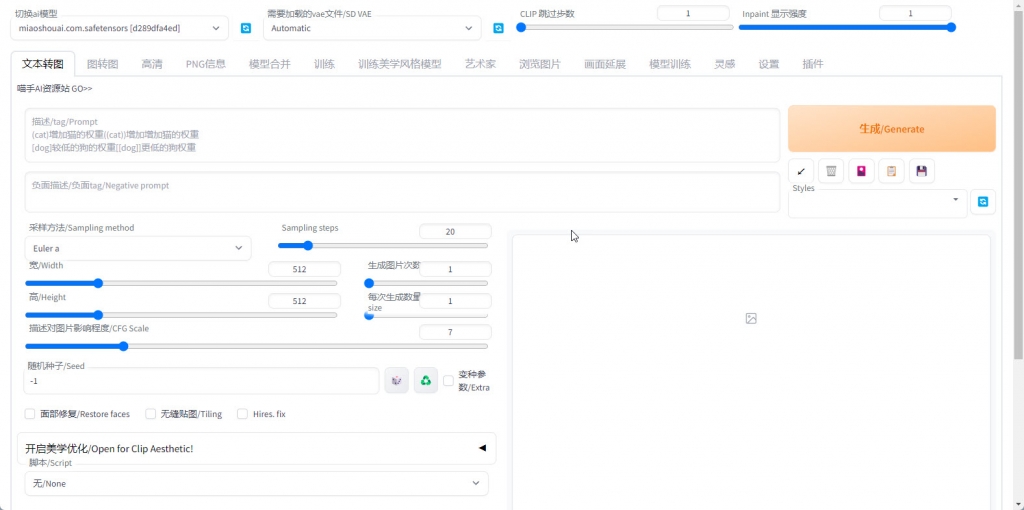
Task: Open the 设置 tab
Action: point(769,64)
